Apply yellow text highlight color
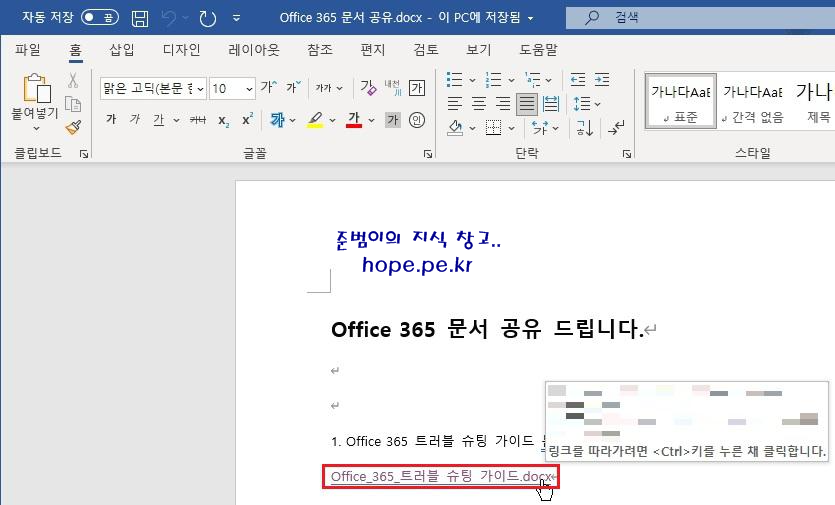The width and height of the screenshot is (835, 505). pos(315,120)
